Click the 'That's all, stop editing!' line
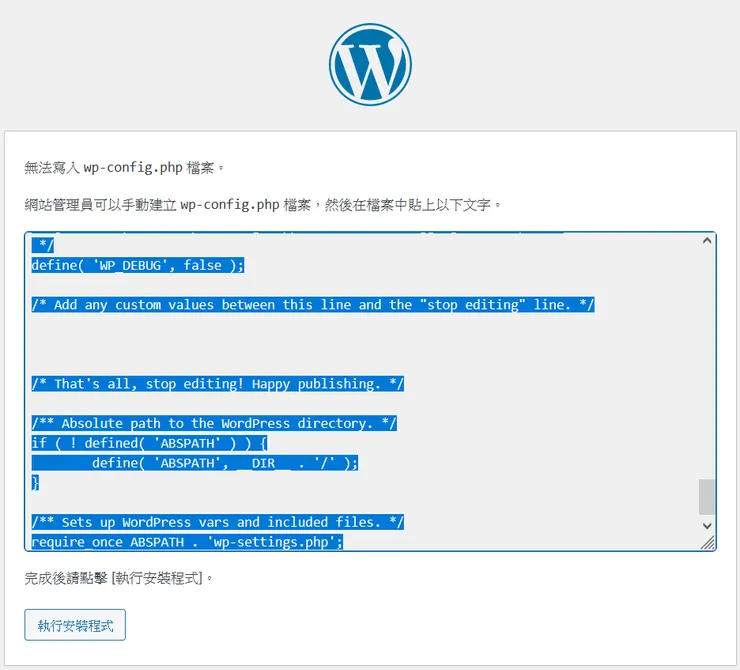 [218, 384]
